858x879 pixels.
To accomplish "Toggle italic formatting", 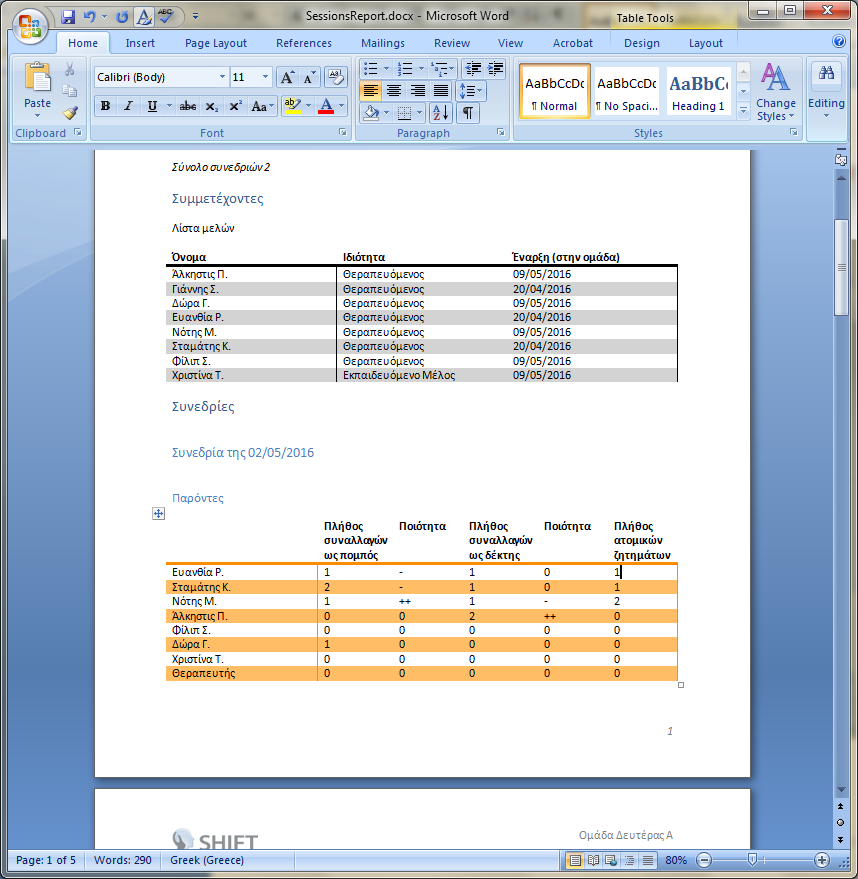I will click(x=128, y=106).
